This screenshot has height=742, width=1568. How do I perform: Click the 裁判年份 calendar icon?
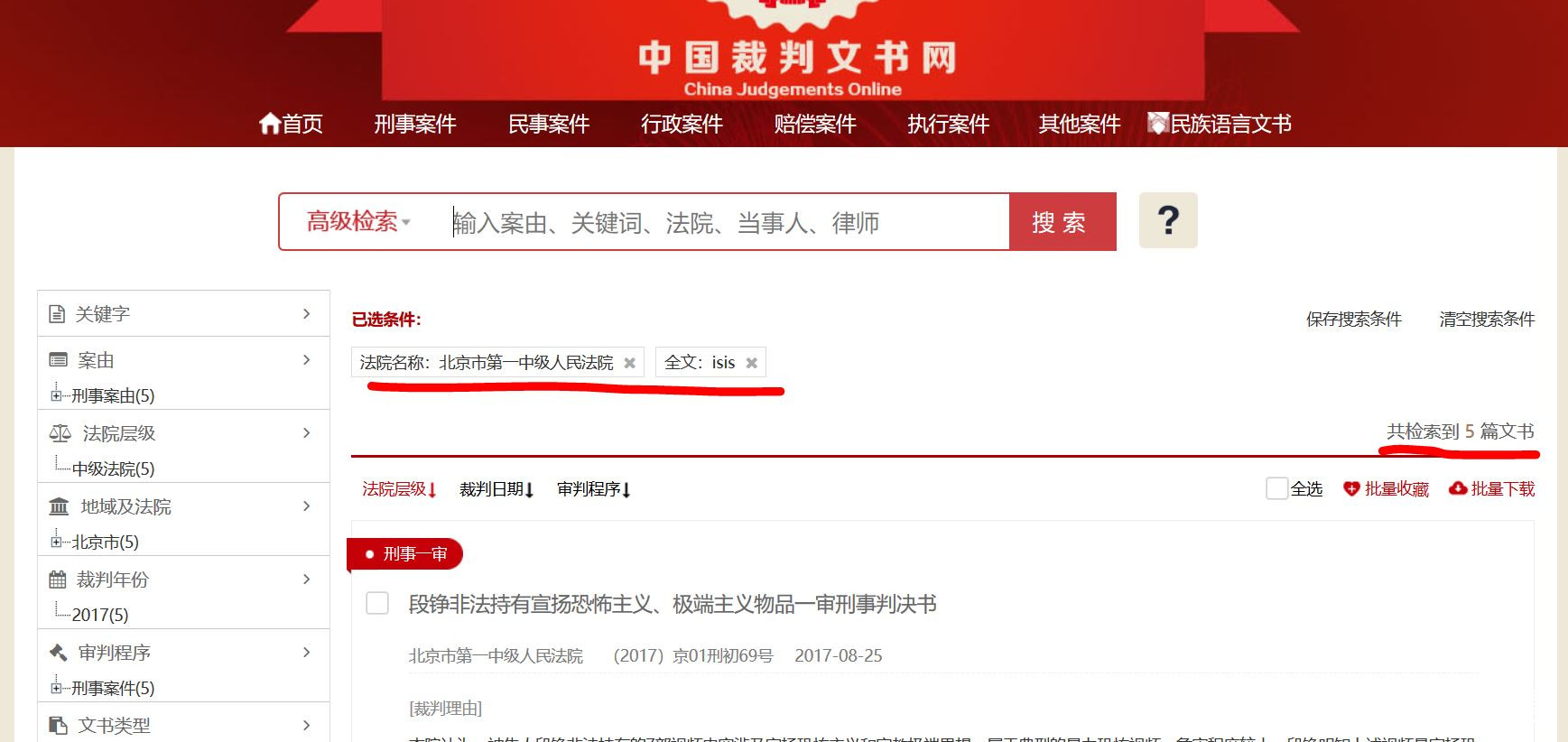click(x=58, y=580)
